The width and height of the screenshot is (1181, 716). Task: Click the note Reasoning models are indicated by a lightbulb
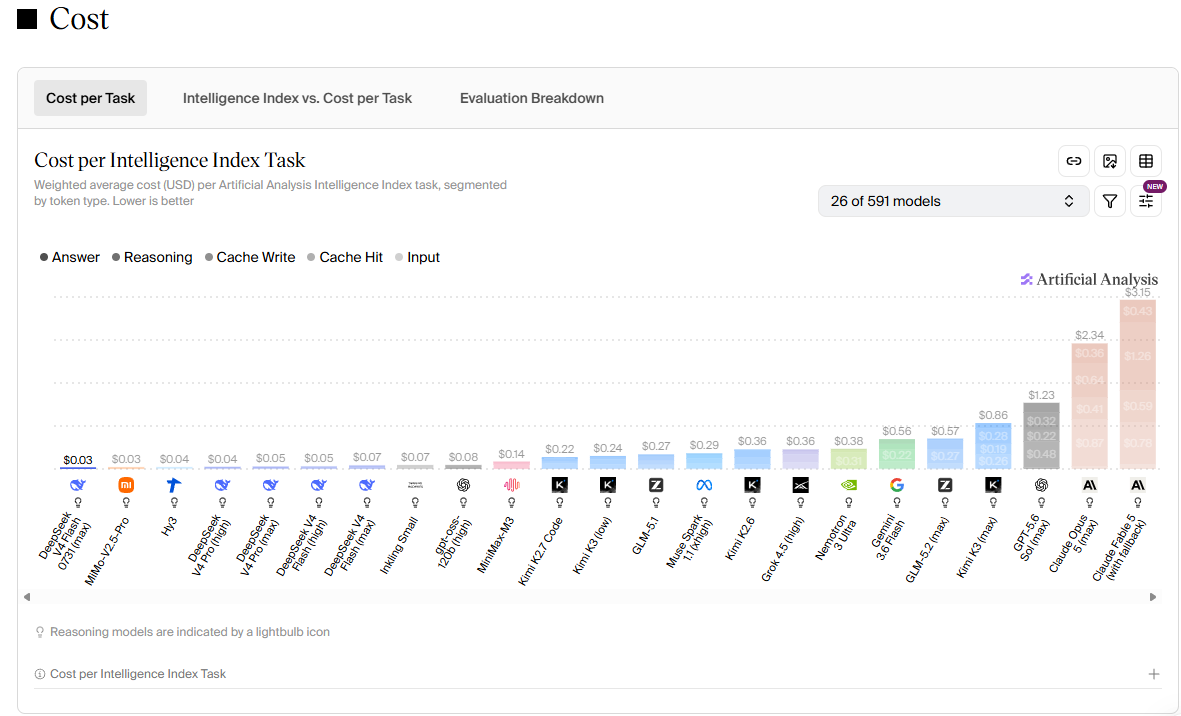pyautogui.click(x=190, y=632)
